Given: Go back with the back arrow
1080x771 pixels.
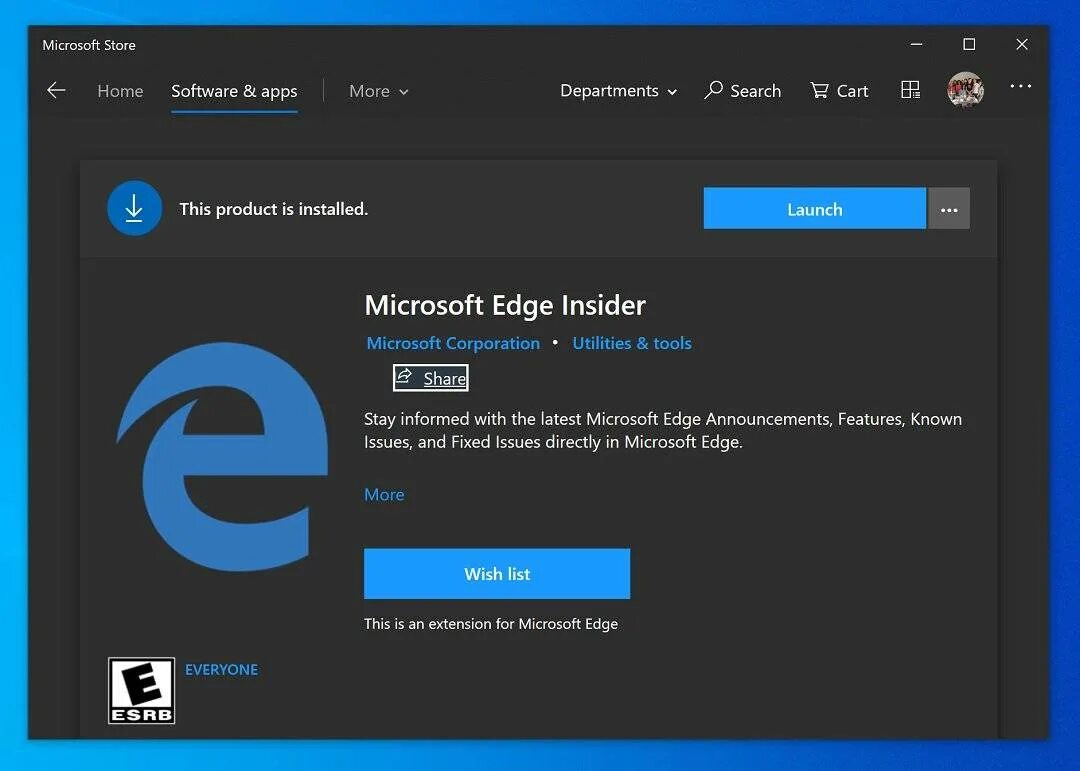Looking at the screenshot, I should [56, 90].
